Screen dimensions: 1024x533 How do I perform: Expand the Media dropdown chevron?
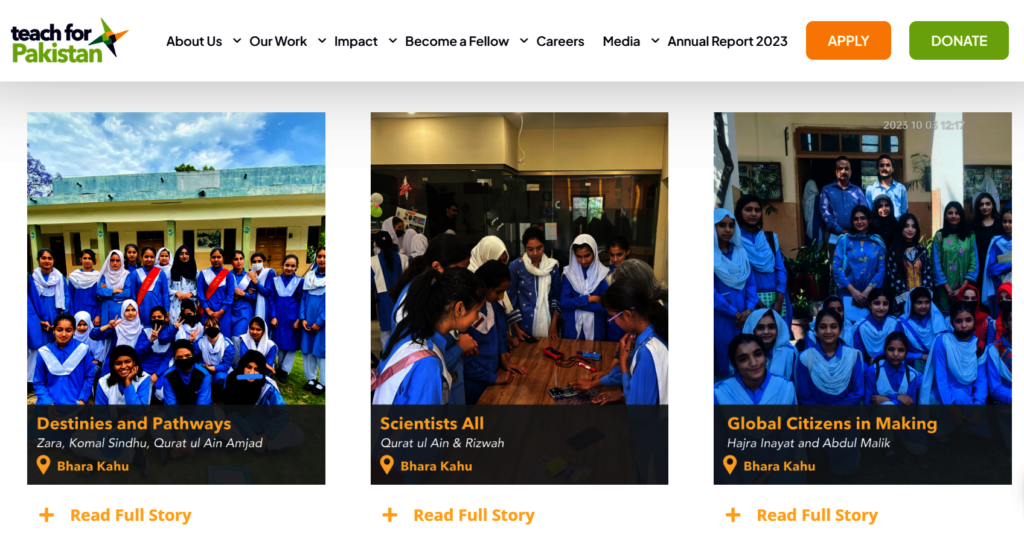click(655, 40)
